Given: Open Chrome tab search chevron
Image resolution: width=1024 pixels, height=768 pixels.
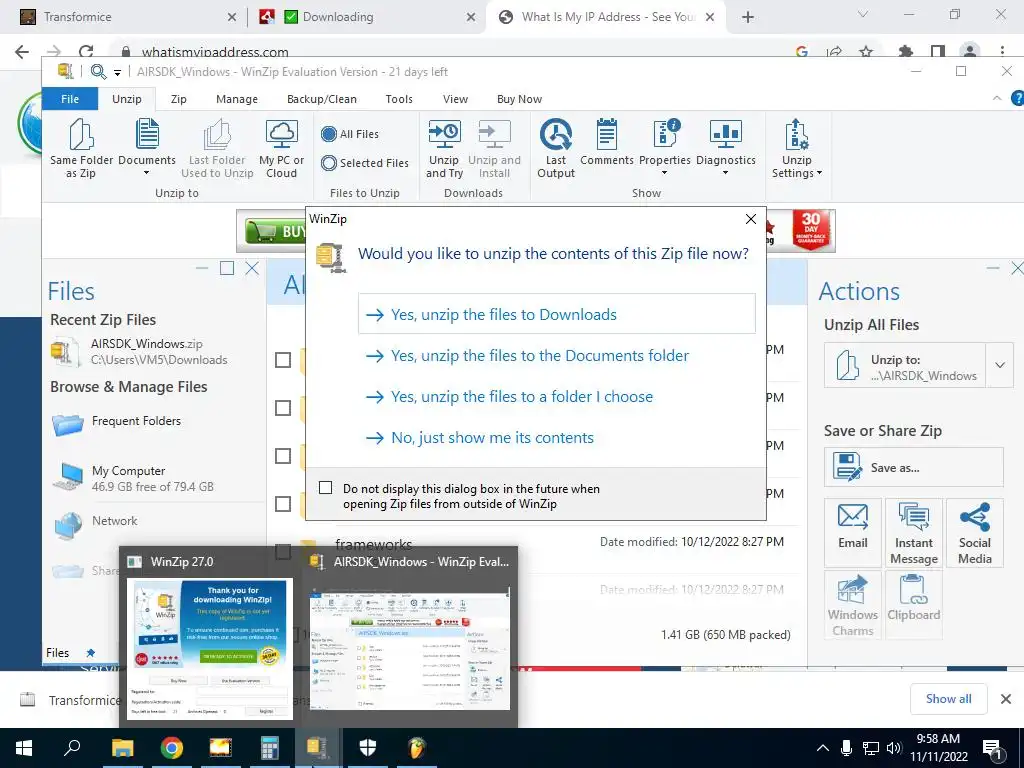Looking at the screenshot, I should coord(863,14).
